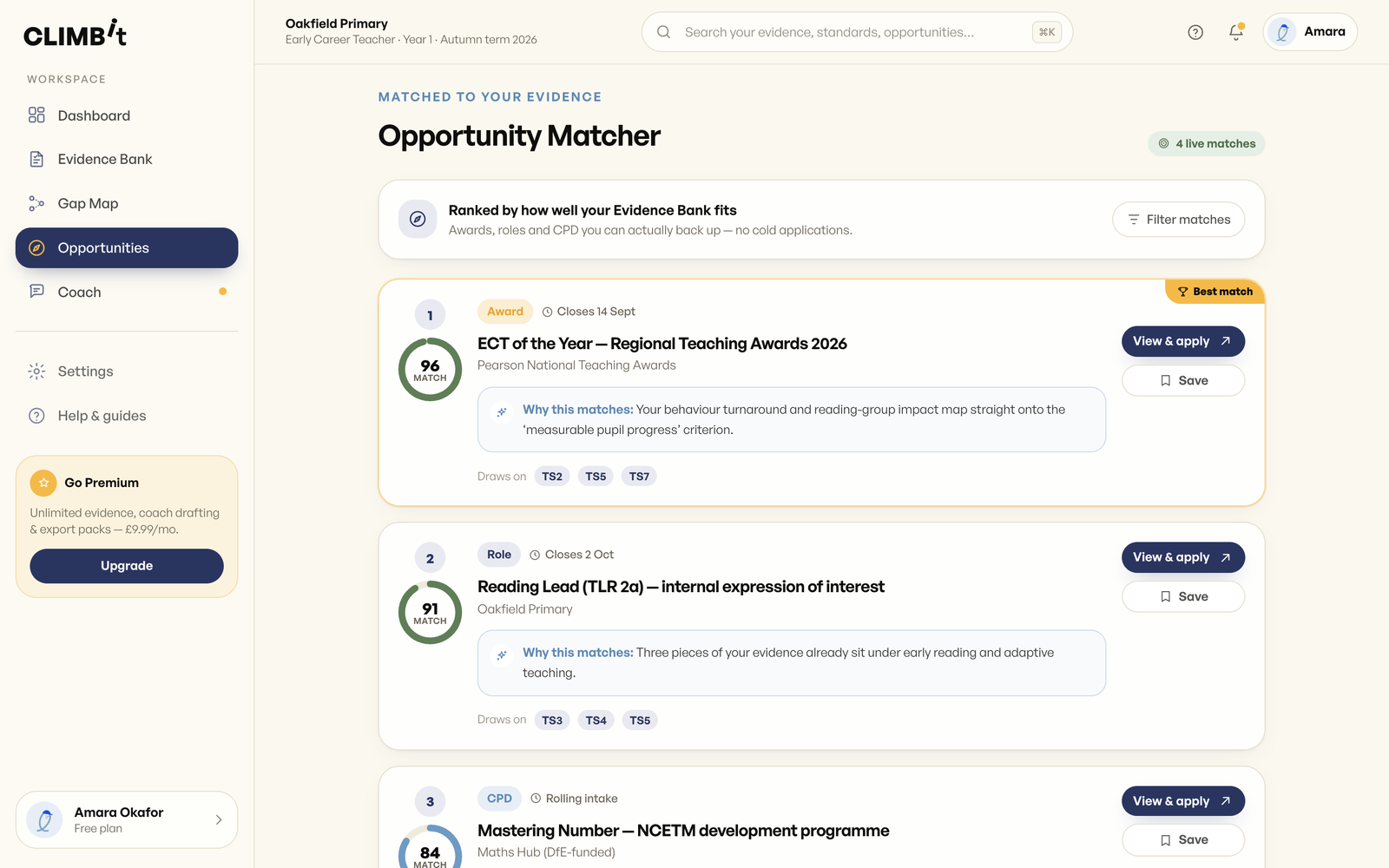Open the help icon in top bar

(x=1195, y=32)
